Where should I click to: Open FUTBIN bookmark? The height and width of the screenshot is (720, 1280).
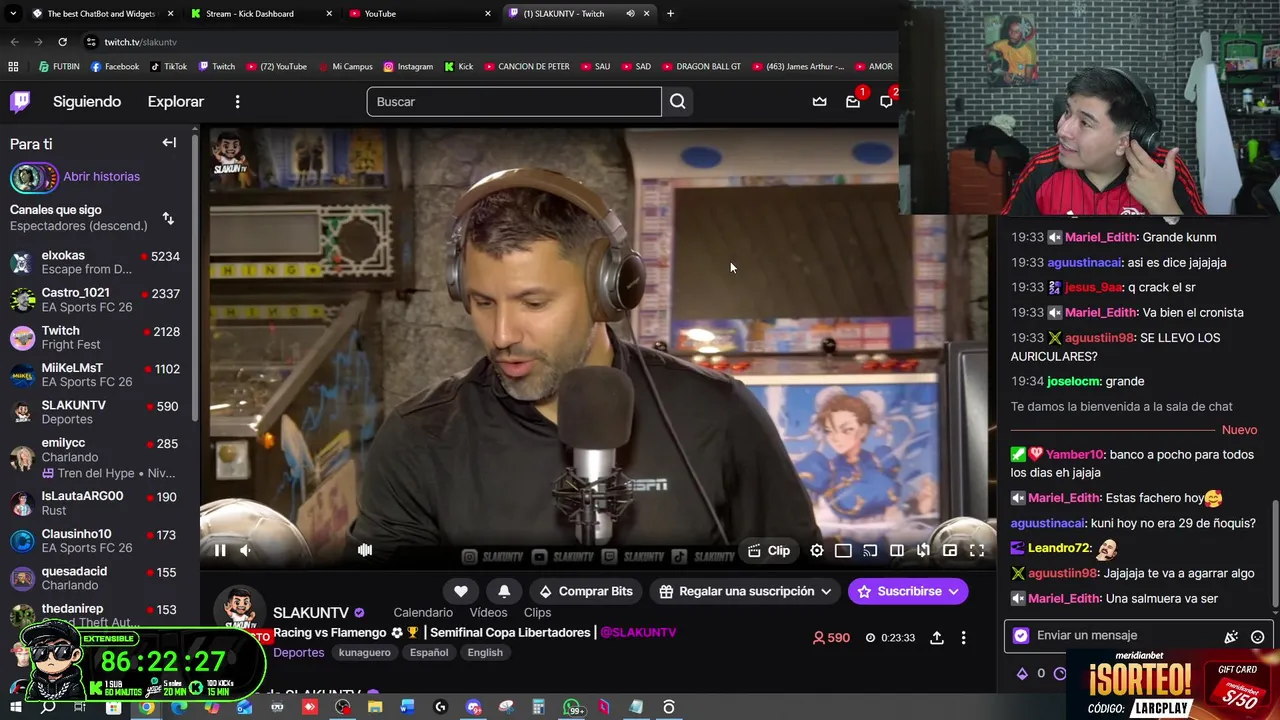pyautogui.click(x=58, y=66)
